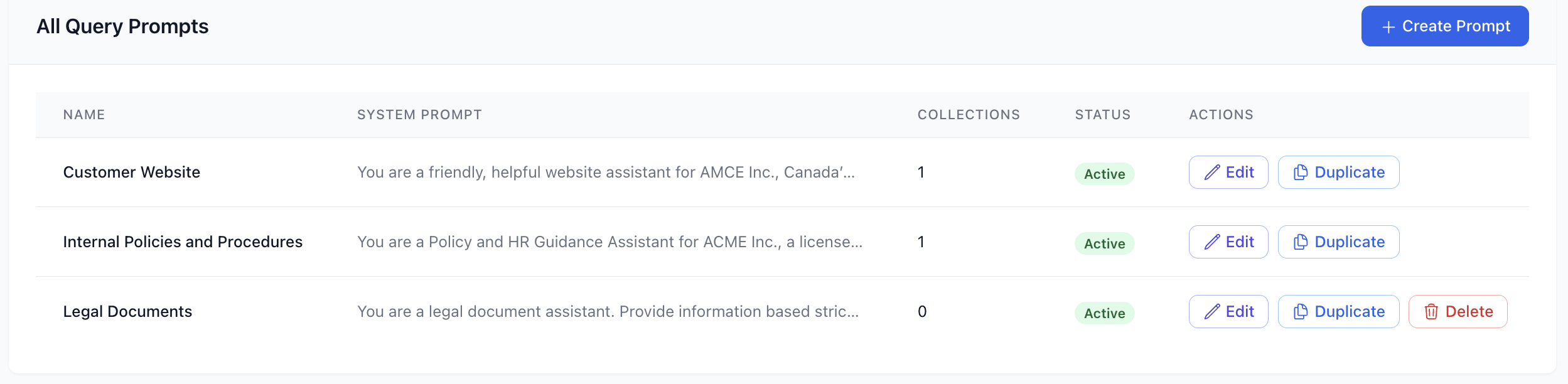Select the COLLECTIONS column header

coord(969,115)
